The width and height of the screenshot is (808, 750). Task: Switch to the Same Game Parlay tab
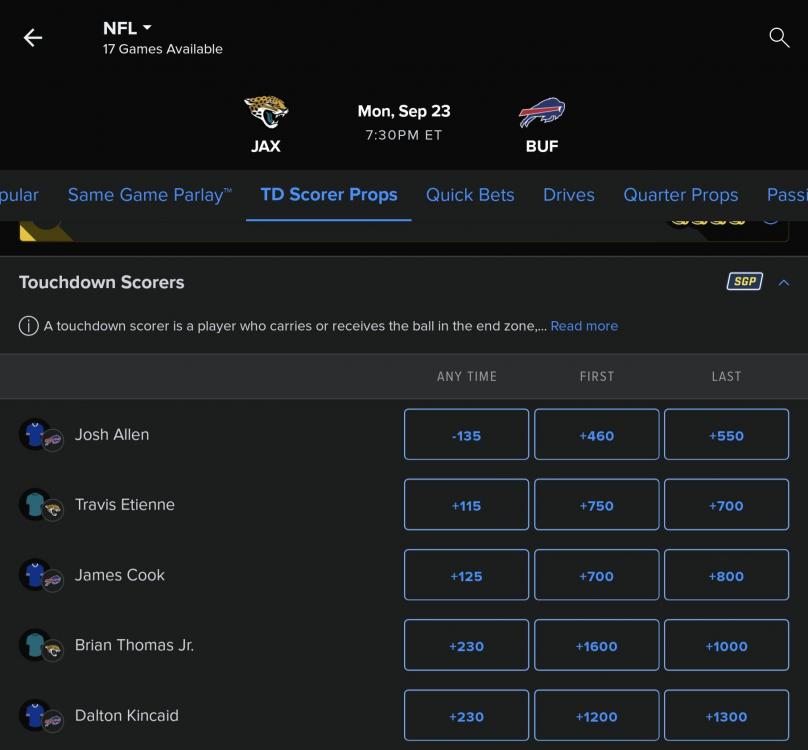pos(150,195)
